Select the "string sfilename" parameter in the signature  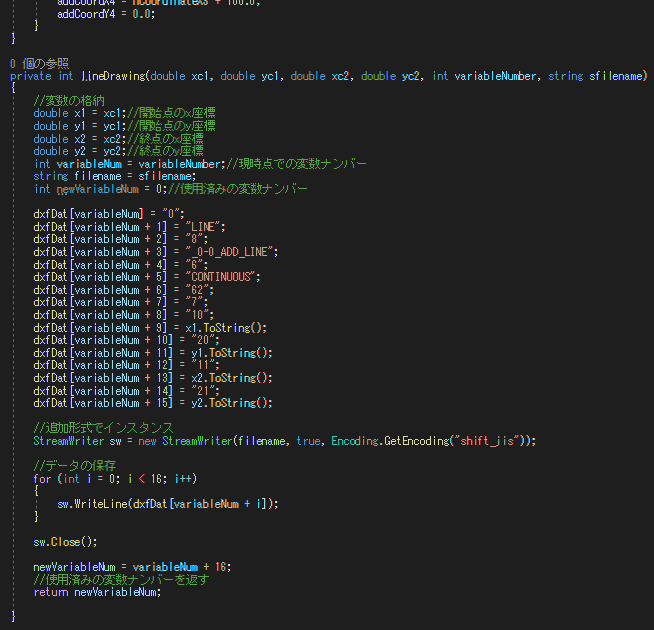[x=596, y=76]
